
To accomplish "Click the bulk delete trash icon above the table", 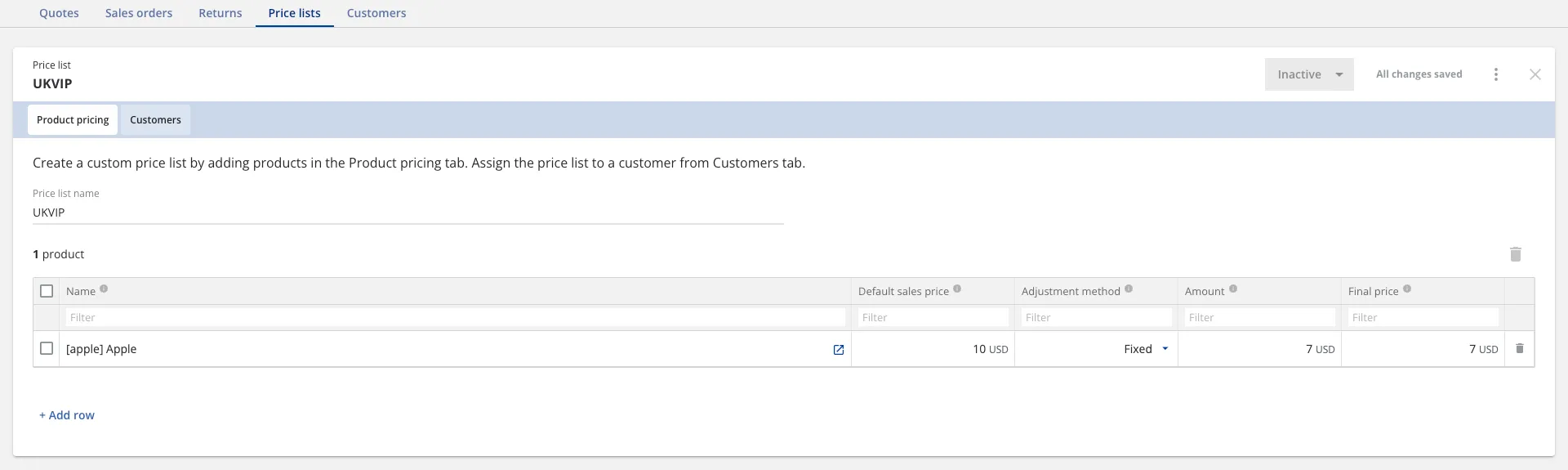I will pos(1516,254).
